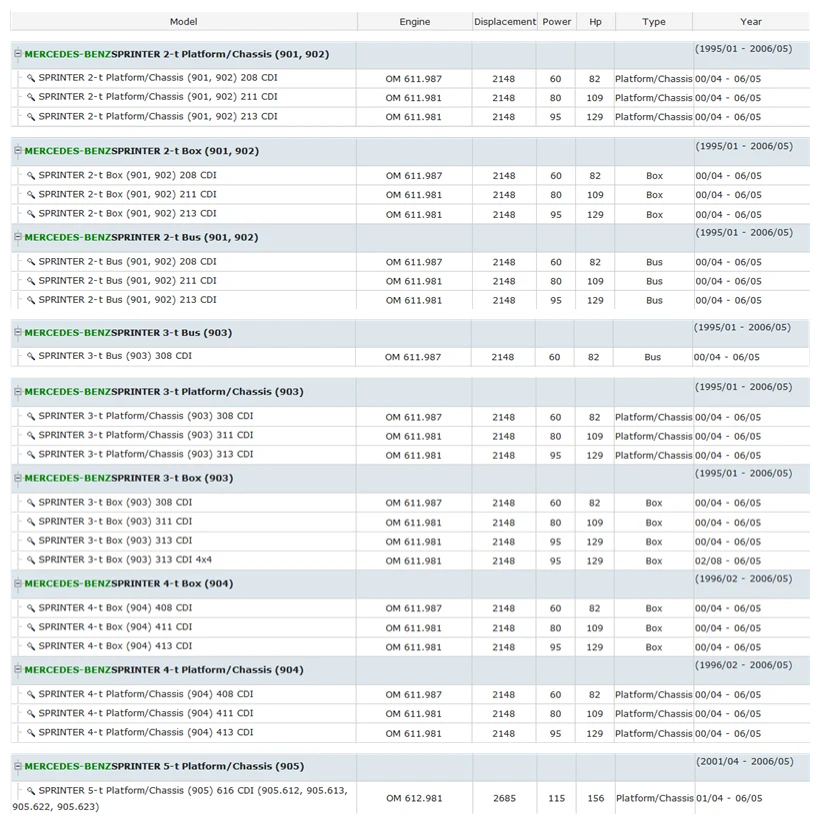
Task: Click magnifier icon beside SPRINTER 2-t Box 211 CDI
Action: tap(31, 195)
